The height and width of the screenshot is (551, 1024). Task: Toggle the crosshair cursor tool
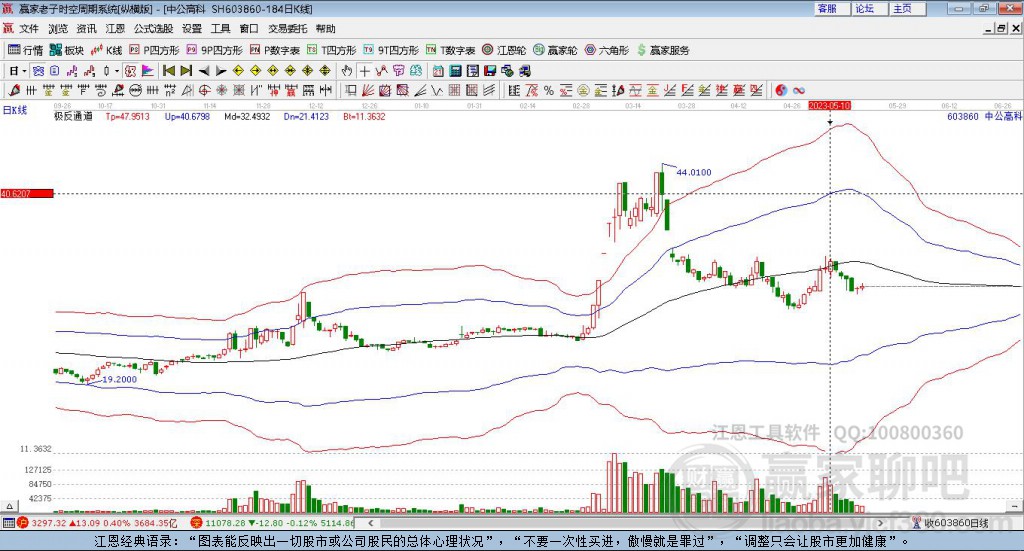click(x=364, y=71)
